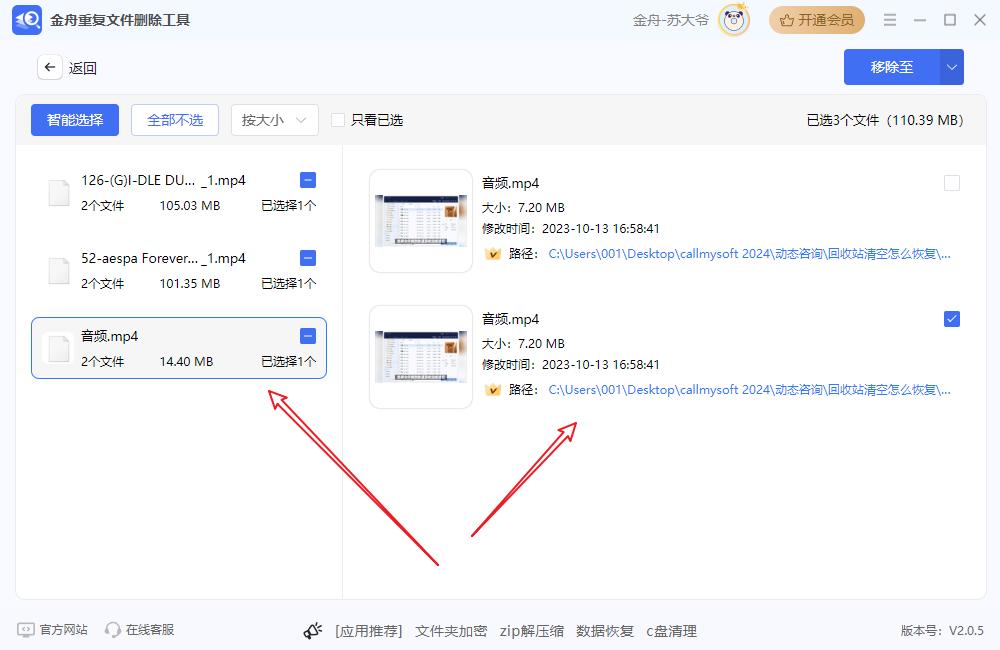1000x650 pixels.
Task: Open file path of first 音频.mp4
Action: tap(749, 254)
